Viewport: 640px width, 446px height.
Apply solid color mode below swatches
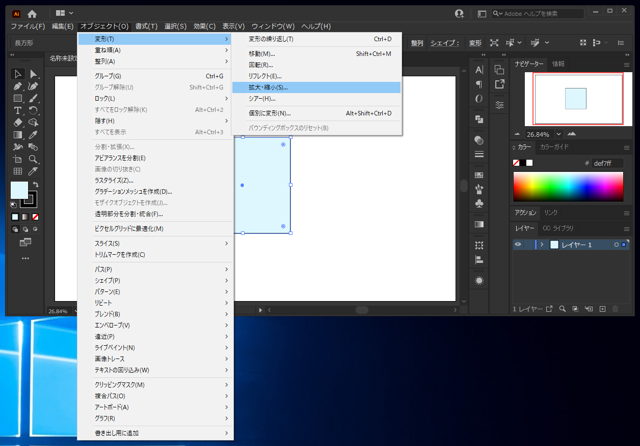click(15, 217)
